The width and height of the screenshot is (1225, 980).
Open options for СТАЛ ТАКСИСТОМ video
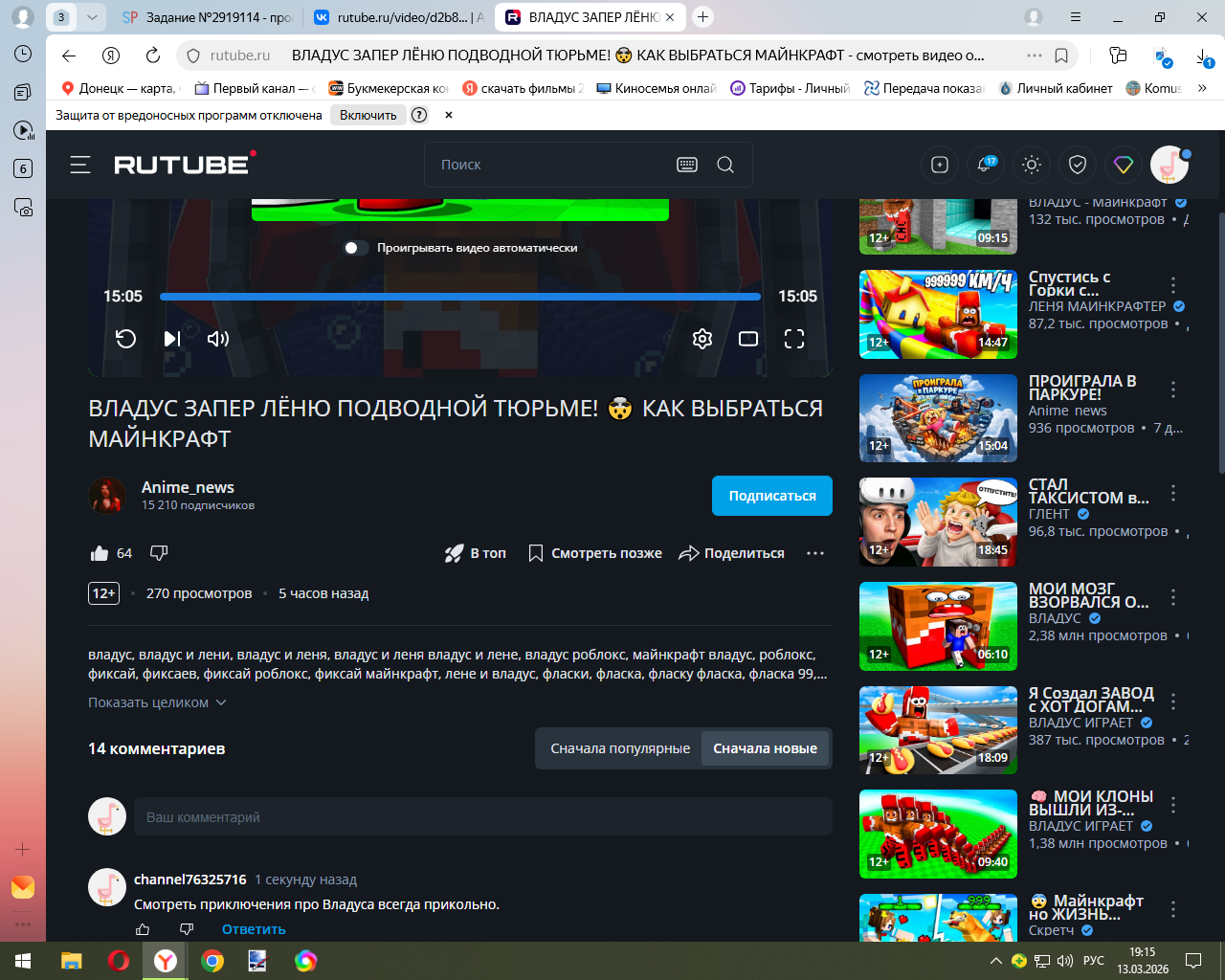(1173, 493)
